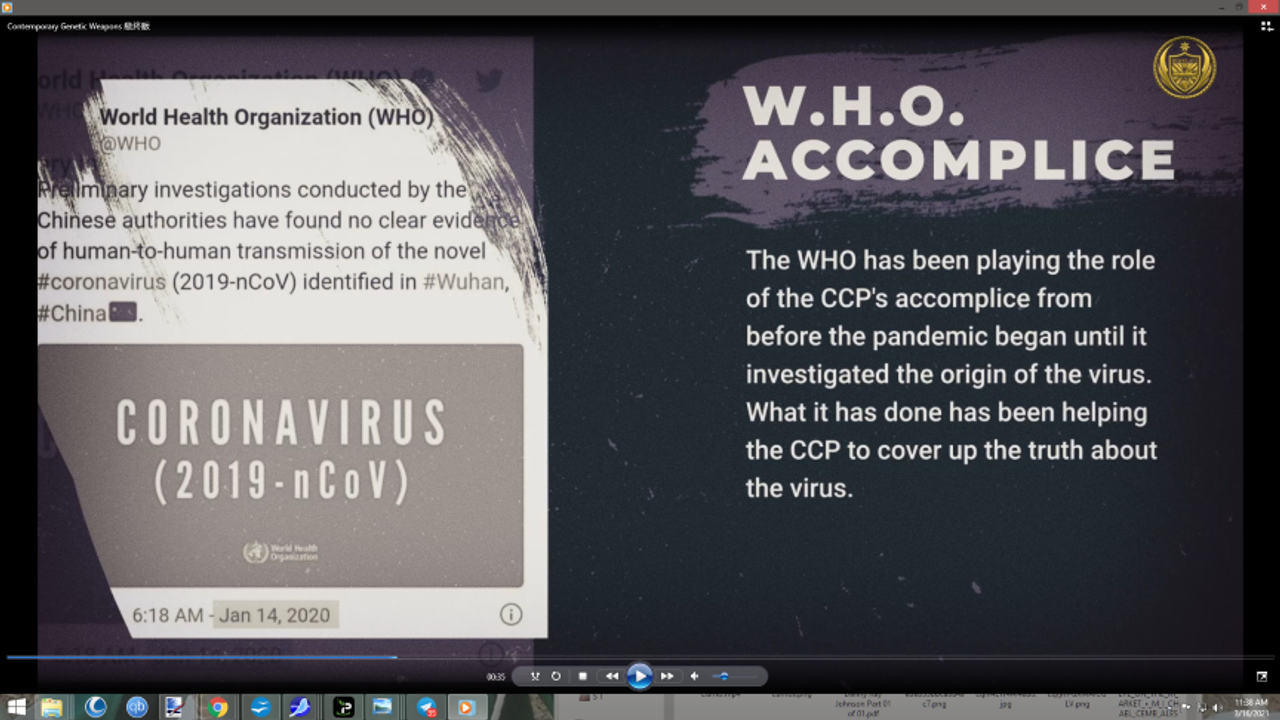The image size is (1280, 720).
Task: Open File Explorer from the taskbar
Action: [52, 707]
